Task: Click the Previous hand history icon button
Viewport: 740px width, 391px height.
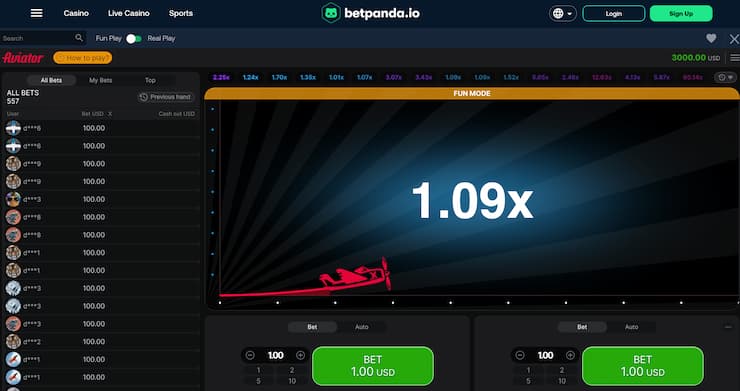Action: click(x=166, y=97)
